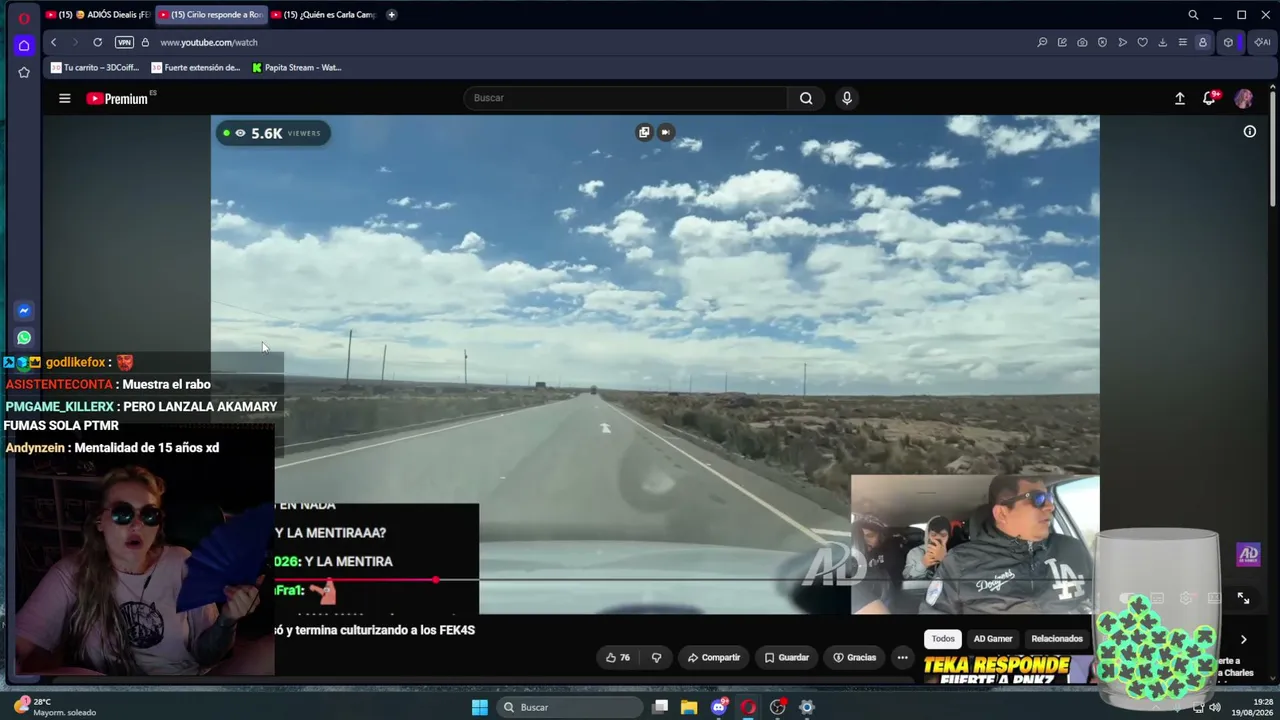This screenshot has width=1280, height=720.
Task: Open Discord from the taskbar
Action: (x=719, y=707)
